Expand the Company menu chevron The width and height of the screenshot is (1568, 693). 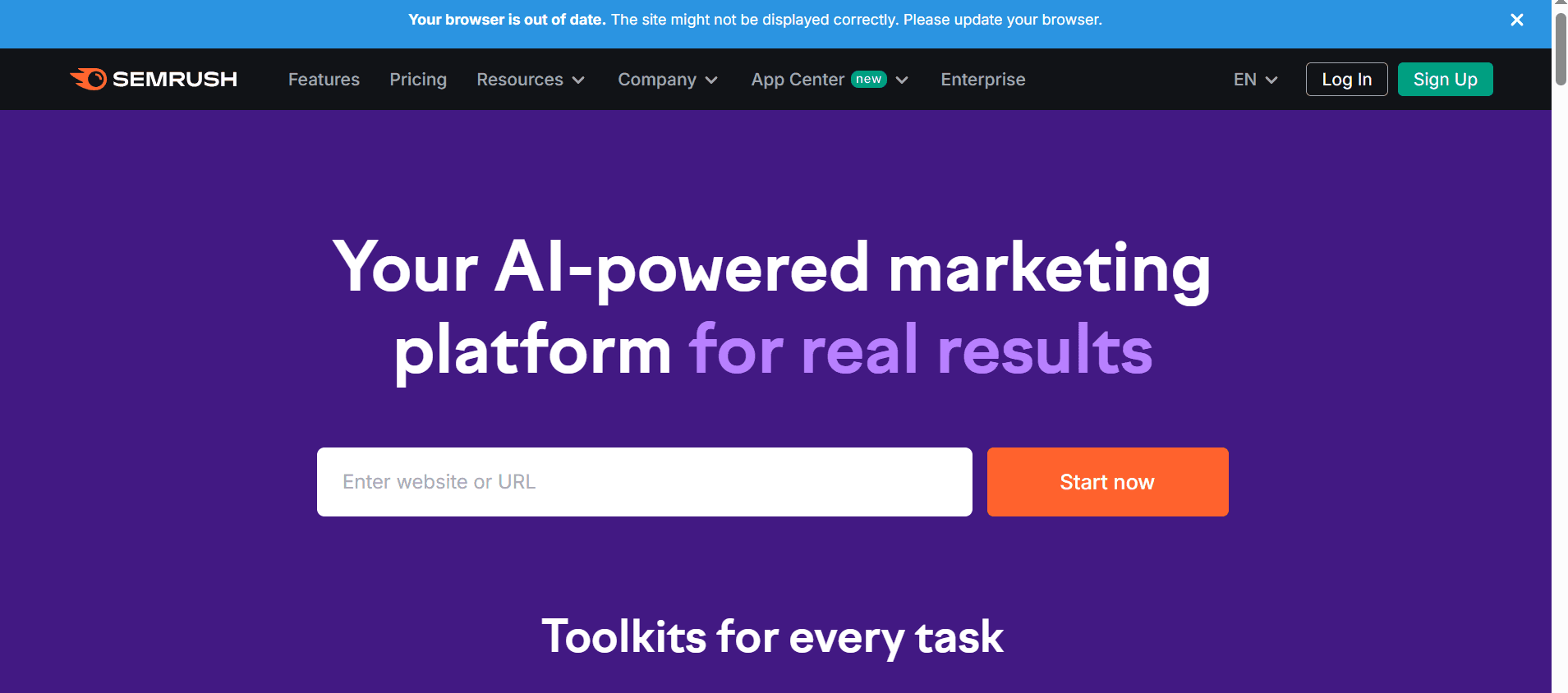[x=711, y=80]
